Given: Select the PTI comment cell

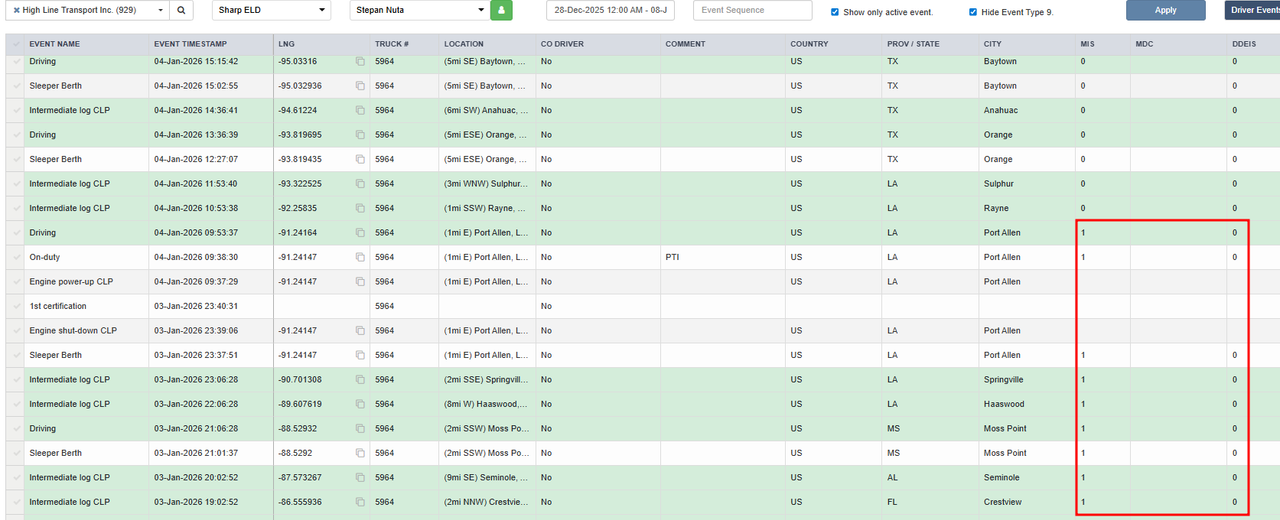Looking at the screenshot, I should pyautogui.click(x=722, y=258).
